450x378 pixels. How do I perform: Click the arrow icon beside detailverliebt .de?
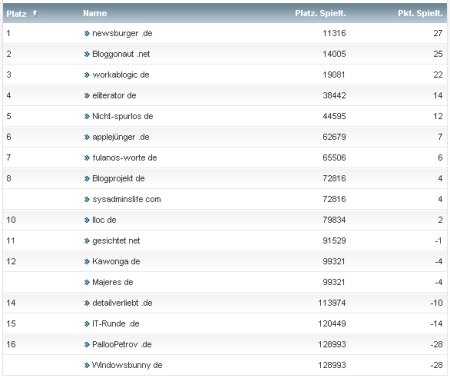87,303
